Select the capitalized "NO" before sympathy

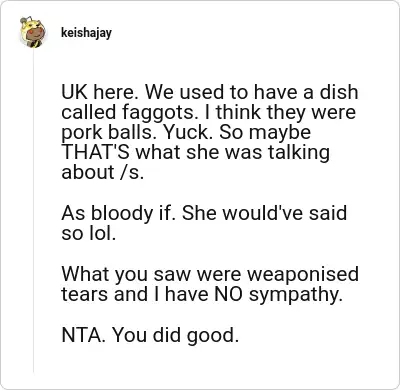[228, 294]
